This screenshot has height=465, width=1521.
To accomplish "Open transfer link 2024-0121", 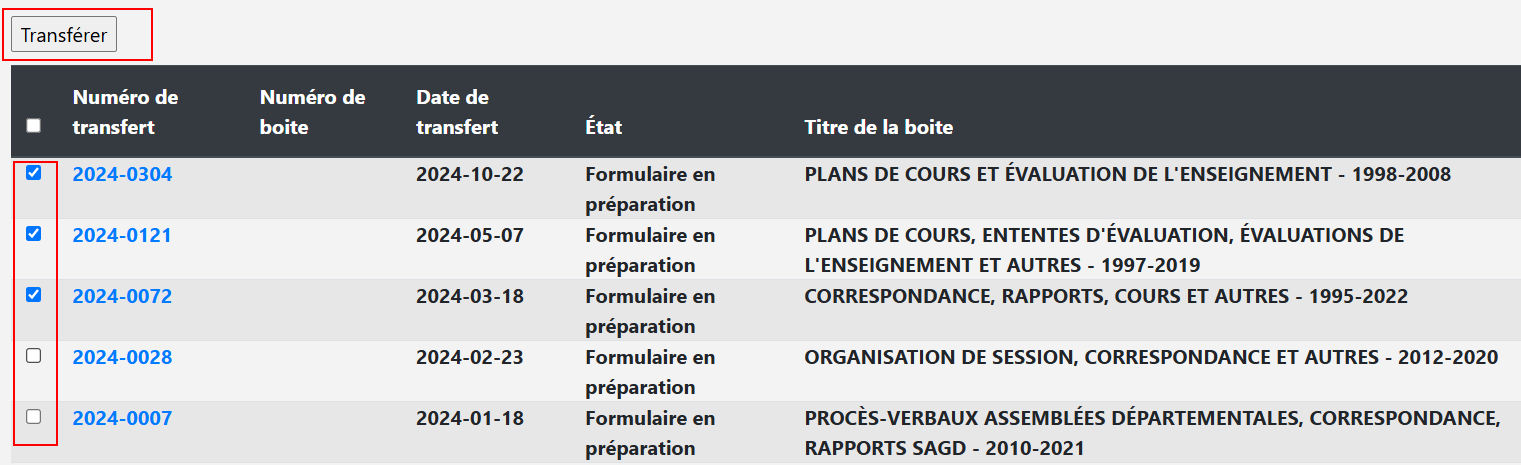I will 122,236.
